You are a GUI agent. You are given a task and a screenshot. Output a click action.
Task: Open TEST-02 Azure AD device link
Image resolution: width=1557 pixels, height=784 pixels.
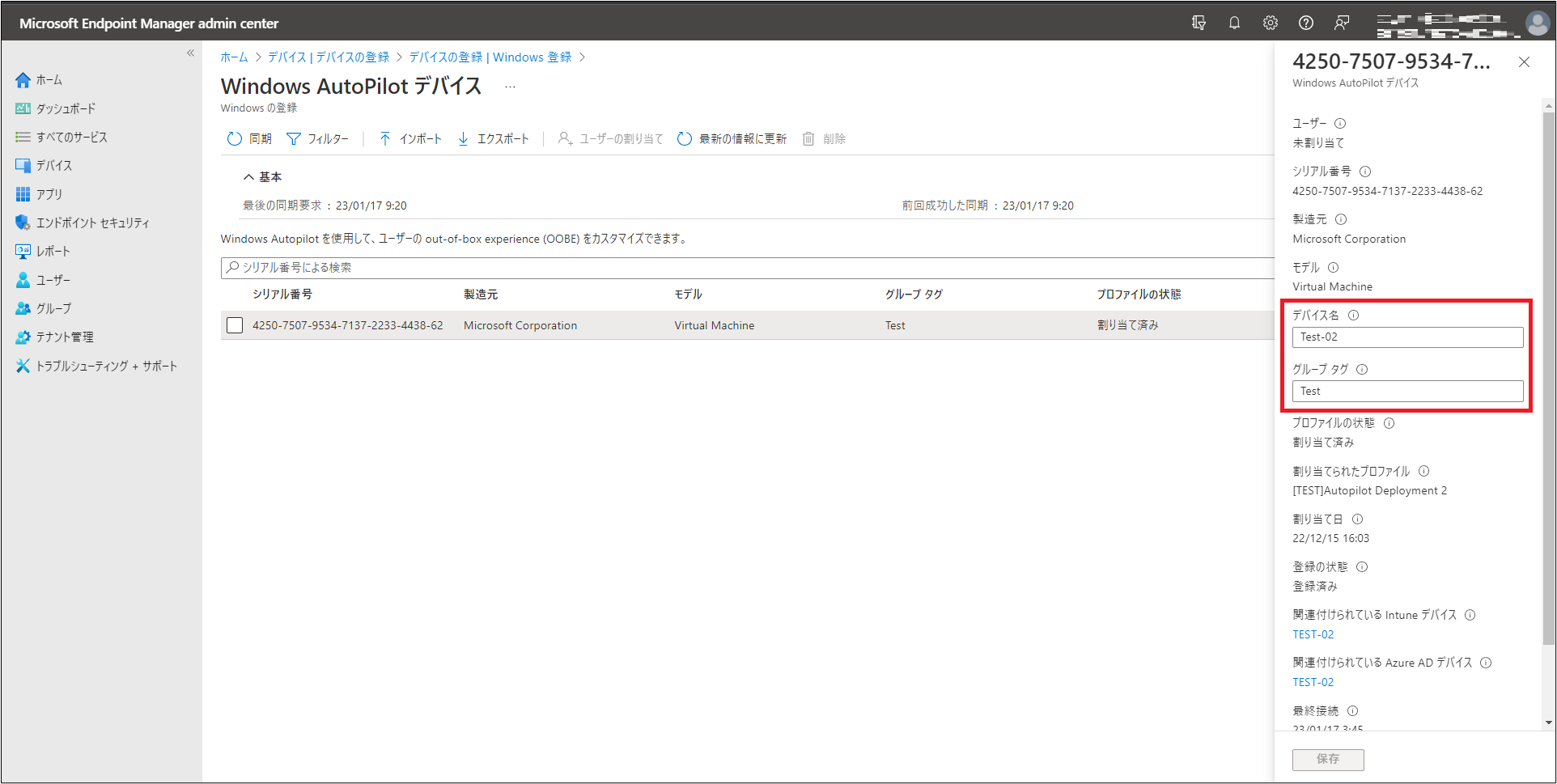1313,683
